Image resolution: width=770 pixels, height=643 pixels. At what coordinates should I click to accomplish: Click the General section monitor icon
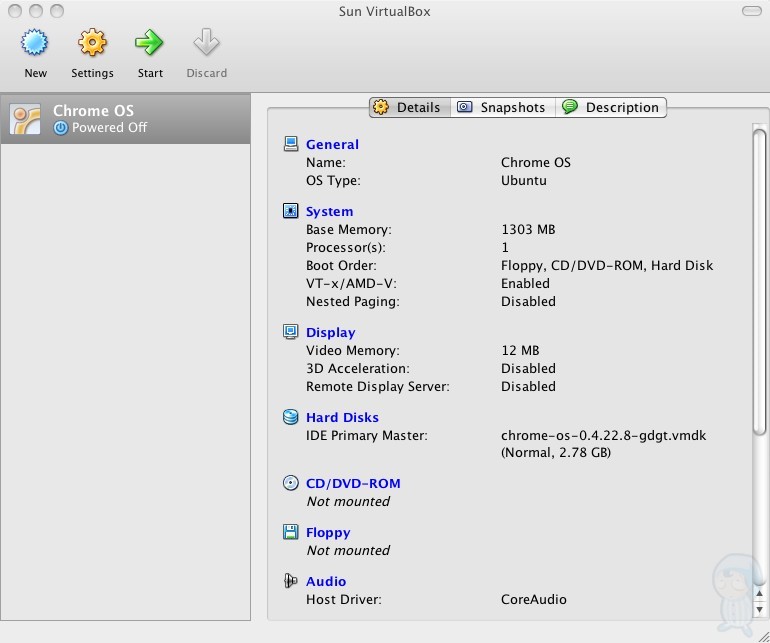291,144
